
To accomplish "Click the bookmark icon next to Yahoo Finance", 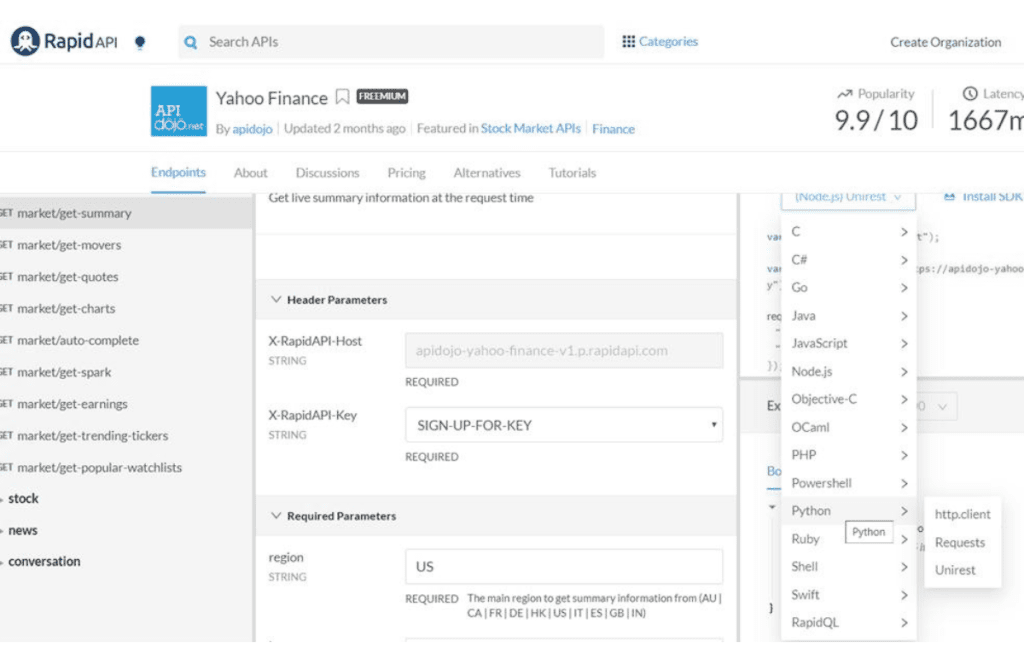I will coord(342,97).
